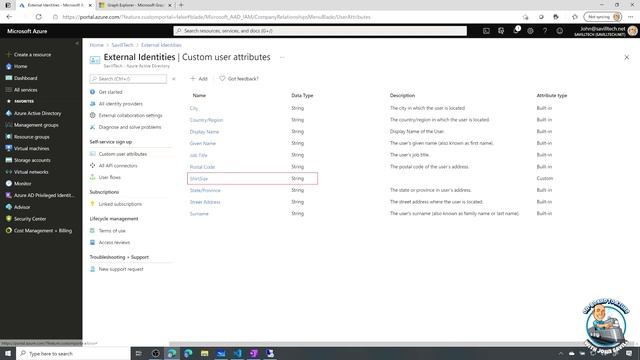Click the Monitor sidebar icon

(x=9, y=184)
